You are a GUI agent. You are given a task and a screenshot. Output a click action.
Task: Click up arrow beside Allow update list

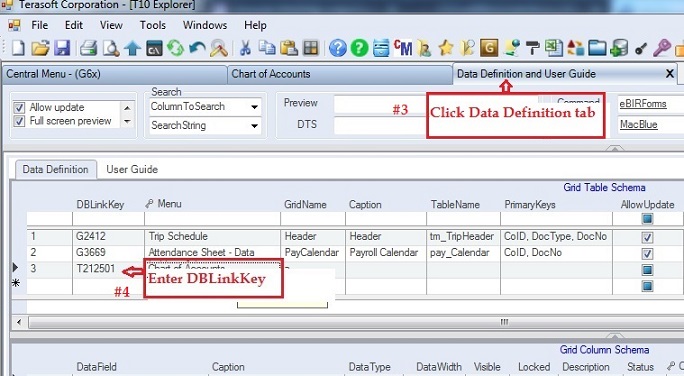tap(127, 108)
